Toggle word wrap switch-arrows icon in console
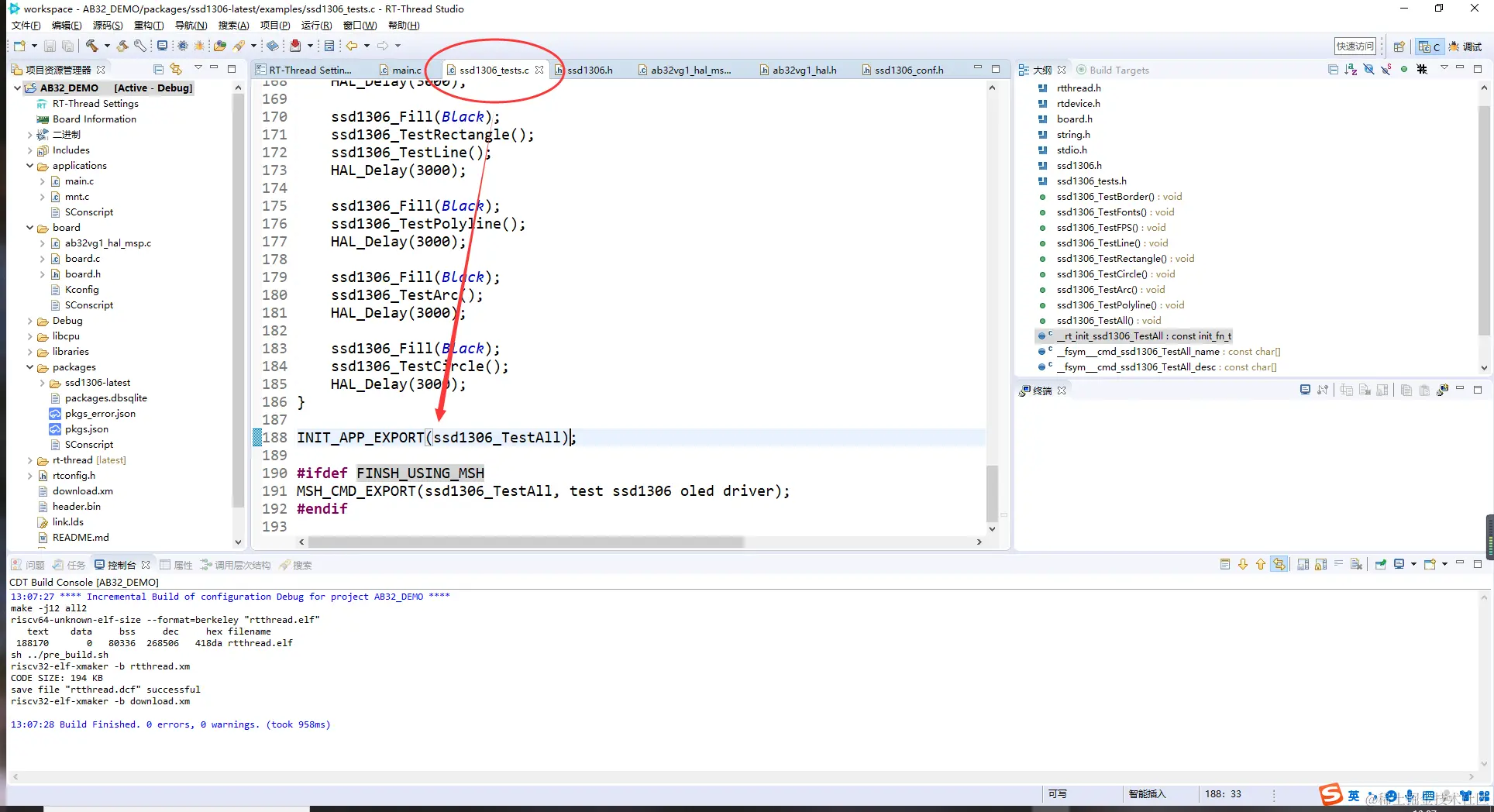The width and height of the screenshot is (1494, 812). [x=1279, y=564]
